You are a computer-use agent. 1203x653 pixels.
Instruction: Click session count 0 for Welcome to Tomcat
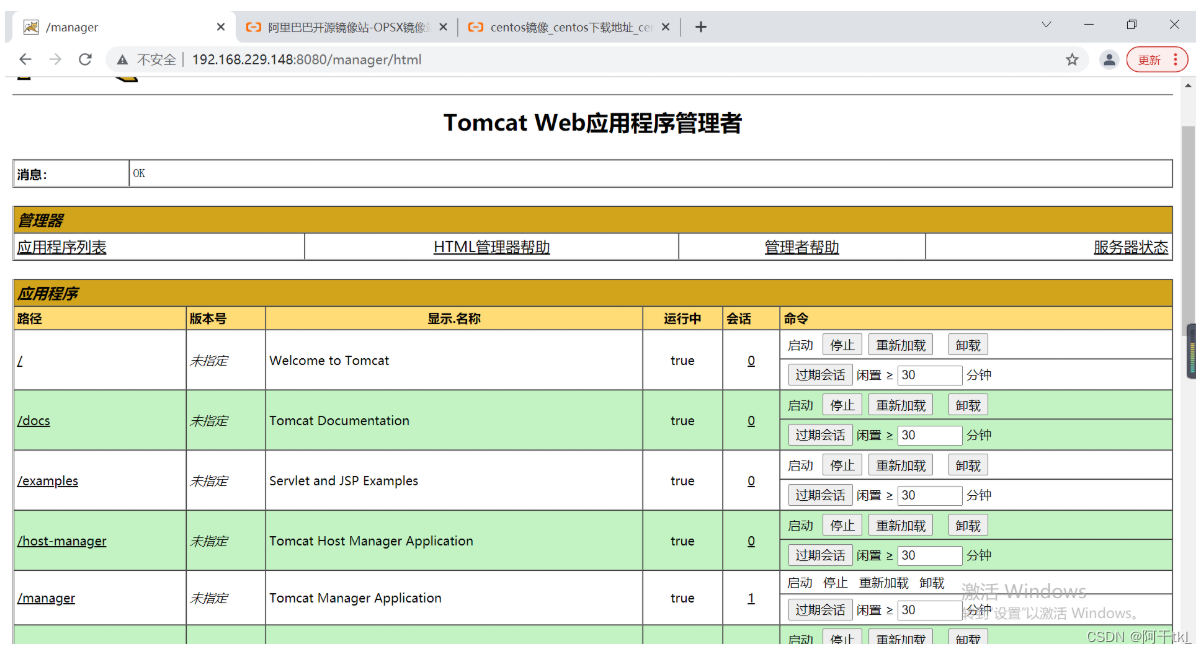tap(751, 360)
